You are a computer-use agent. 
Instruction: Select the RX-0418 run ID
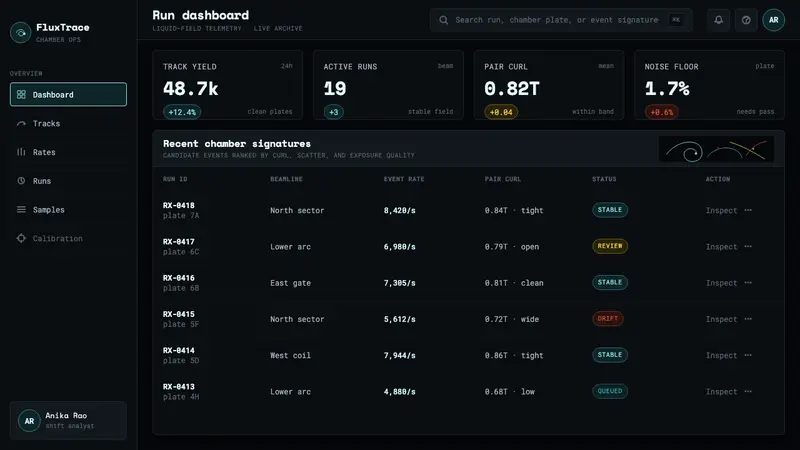tap(179, 206)
